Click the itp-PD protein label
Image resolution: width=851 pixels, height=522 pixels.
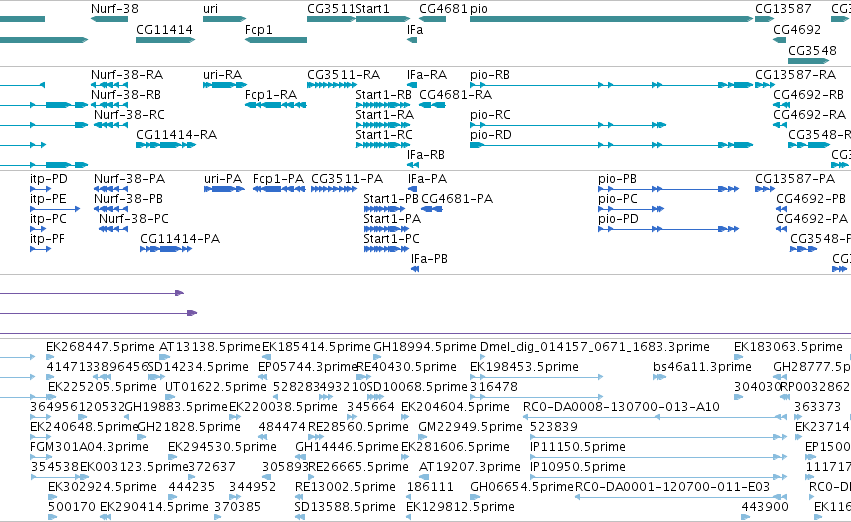point(49,179)
